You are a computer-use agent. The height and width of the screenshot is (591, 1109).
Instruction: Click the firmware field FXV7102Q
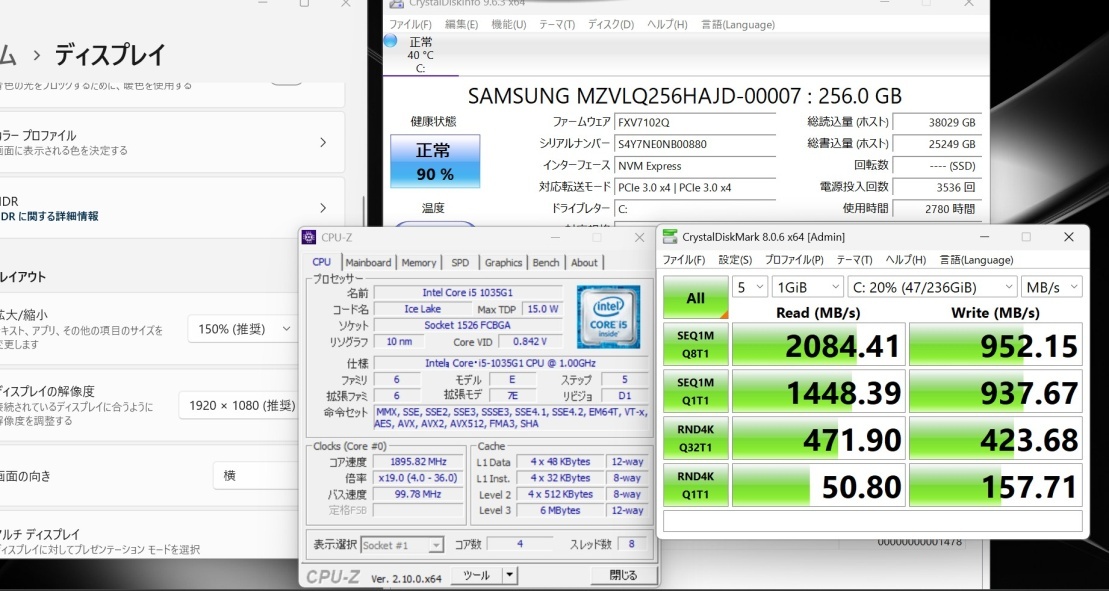(x=695, y=122)
